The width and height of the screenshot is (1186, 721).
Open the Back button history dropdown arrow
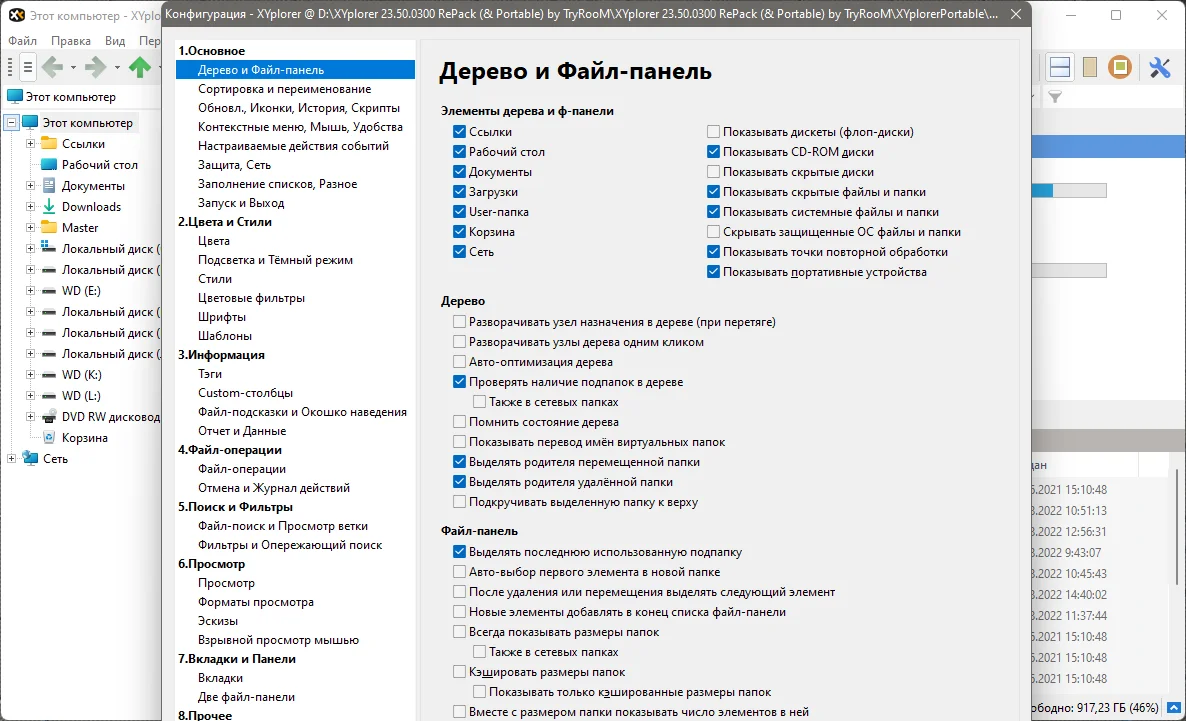point(73,67)
